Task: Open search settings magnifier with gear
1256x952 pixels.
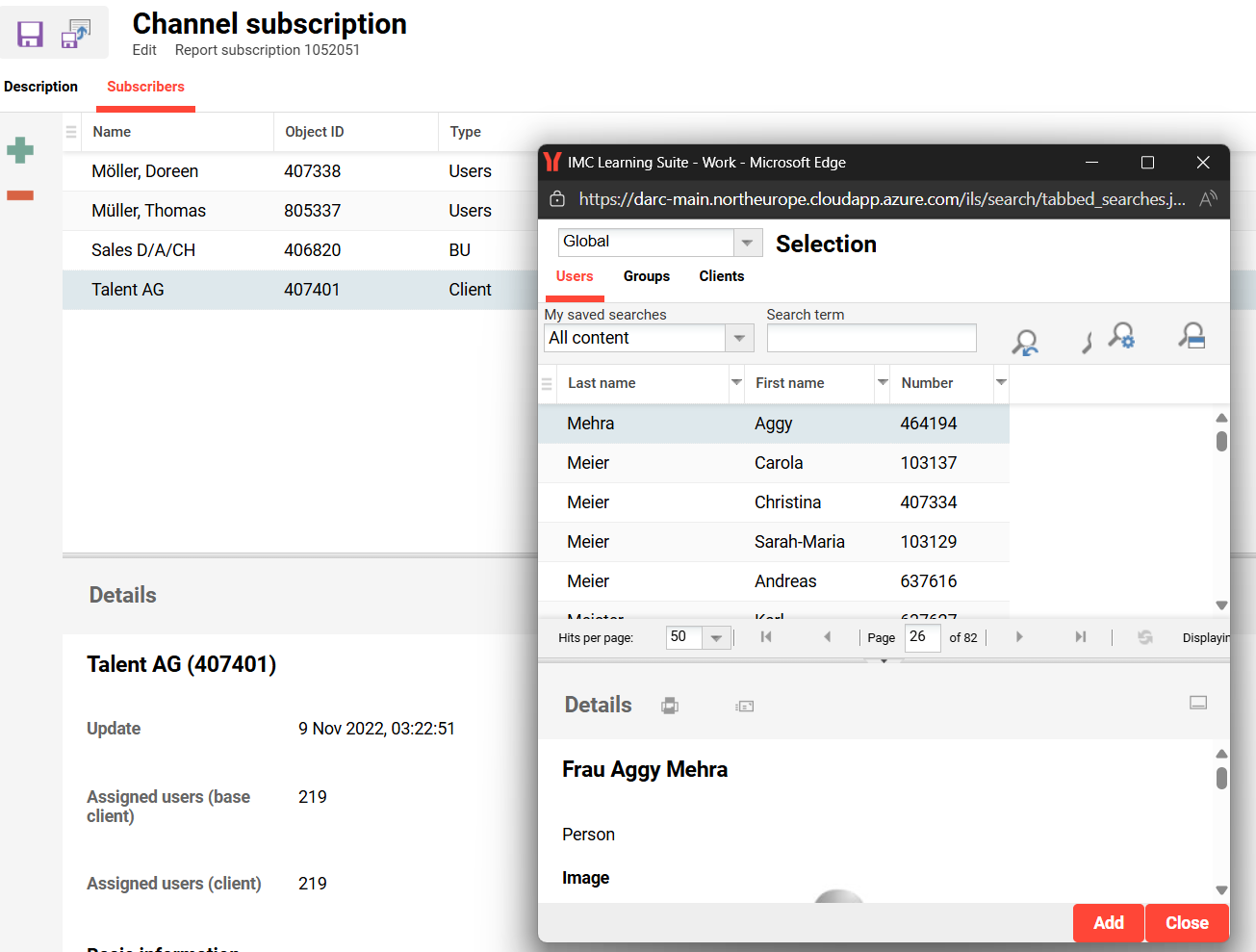Action: [x=1121, y=336]
